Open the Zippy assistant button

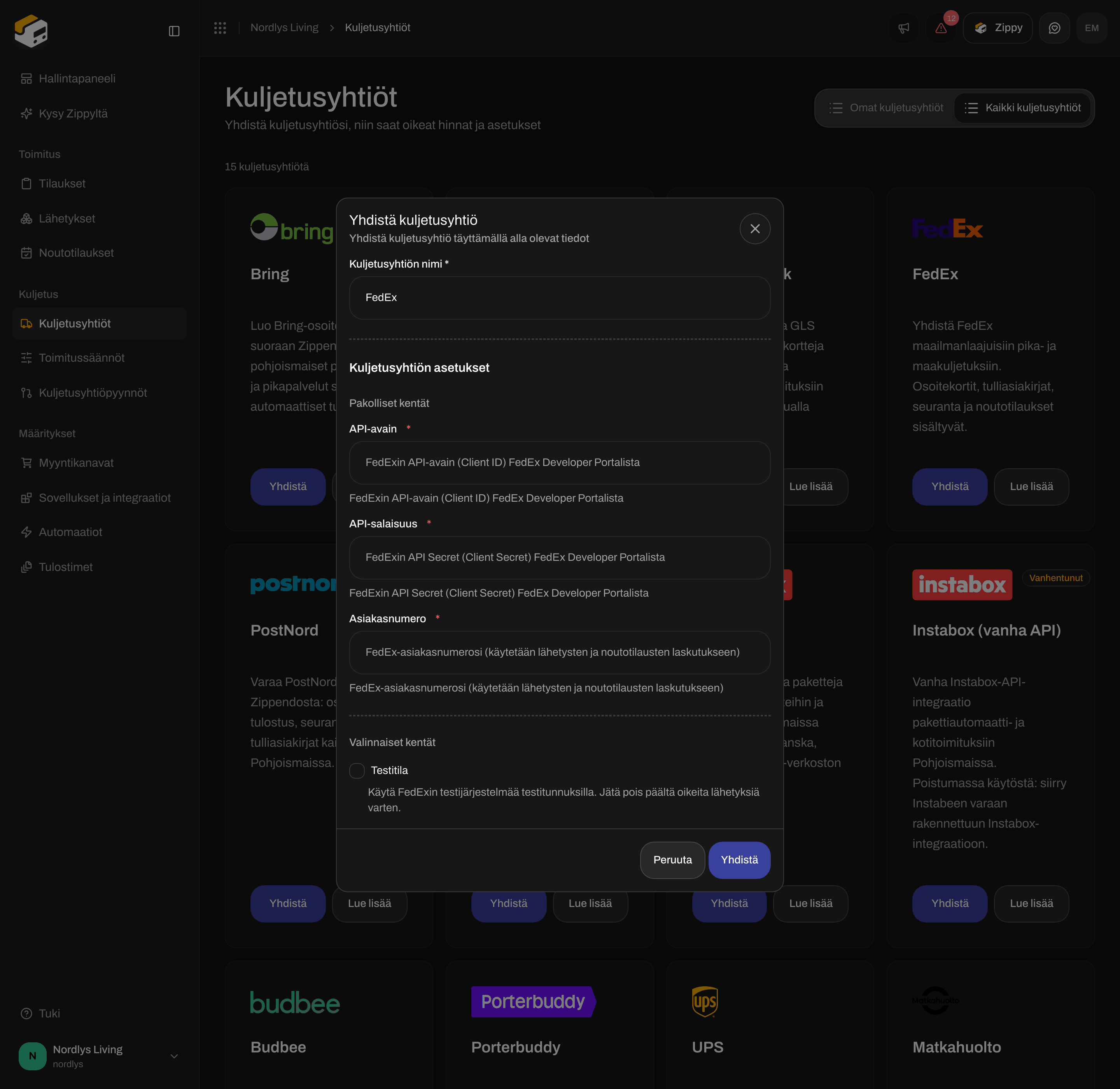(x=997, y=28)
